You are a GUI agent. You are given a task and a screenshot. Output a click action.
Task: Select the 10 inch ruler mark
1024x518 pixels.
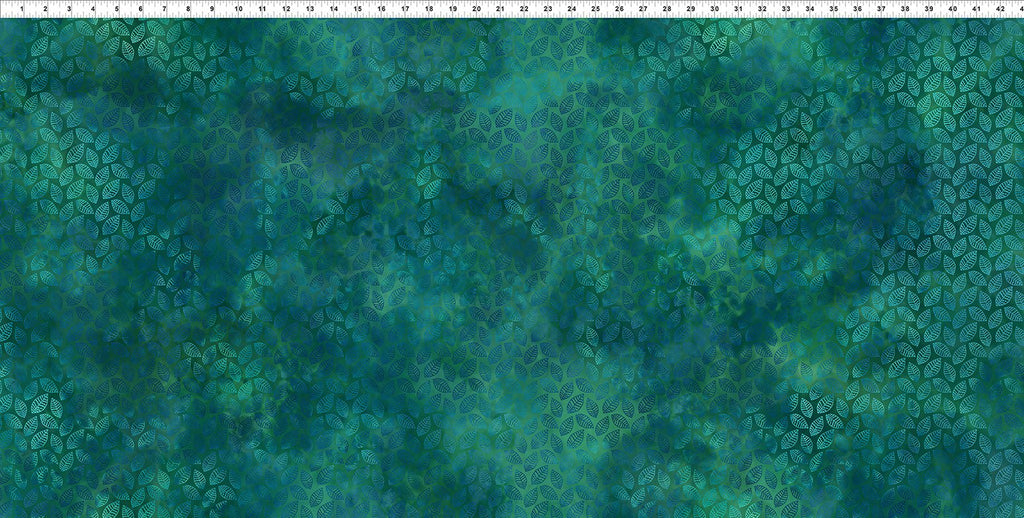point(237,9)
